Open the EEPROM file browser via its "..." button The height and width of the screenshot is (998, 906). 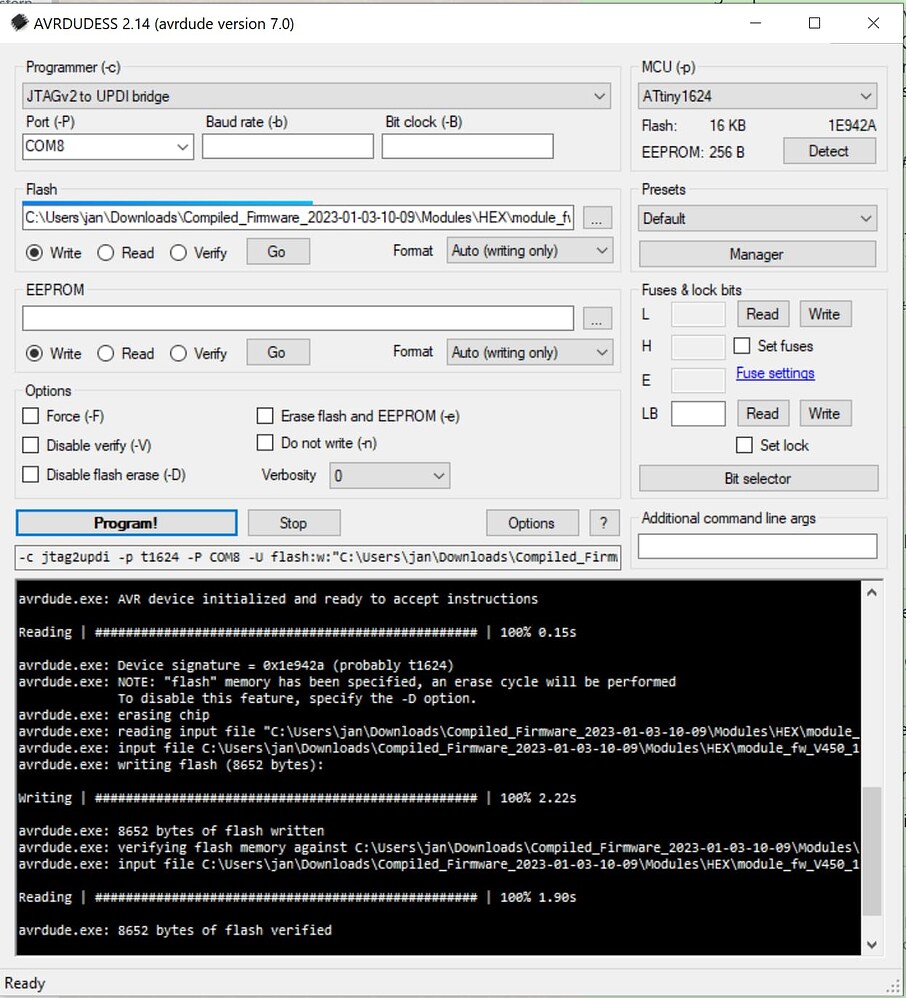point(597,317)
